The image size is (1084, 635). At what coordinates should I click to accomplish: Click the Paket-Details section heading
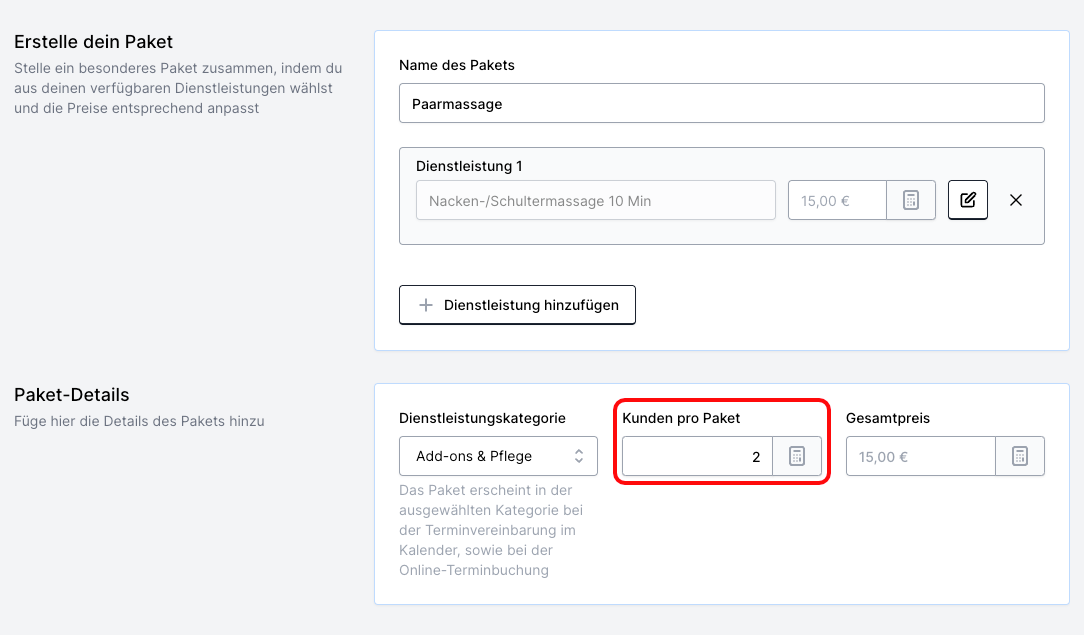click(x=71, y=395)
